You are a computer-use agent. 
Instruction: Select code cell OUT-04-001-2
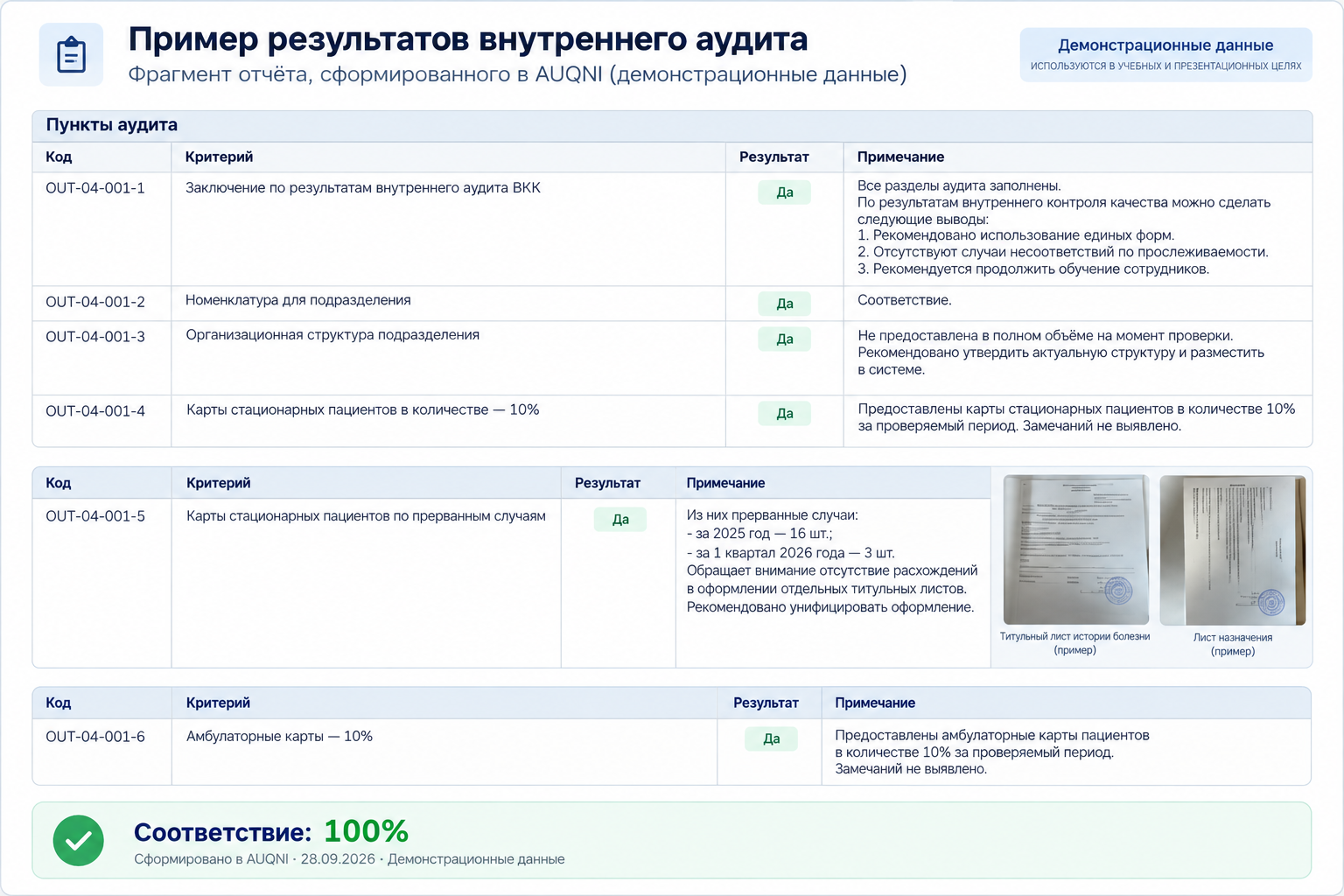tap(95, 302)
